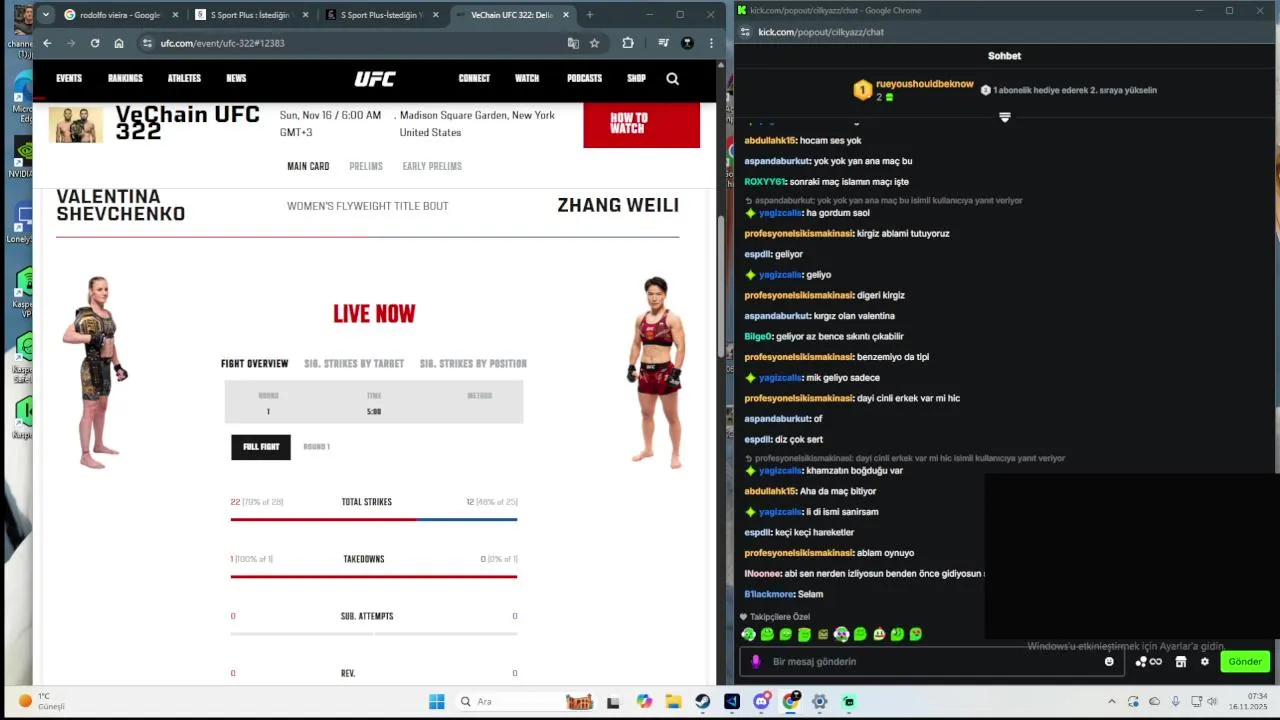This screenshot has height=720, width=1280.
Task: Open Podcasts link in UFC header
Action: 584,78
